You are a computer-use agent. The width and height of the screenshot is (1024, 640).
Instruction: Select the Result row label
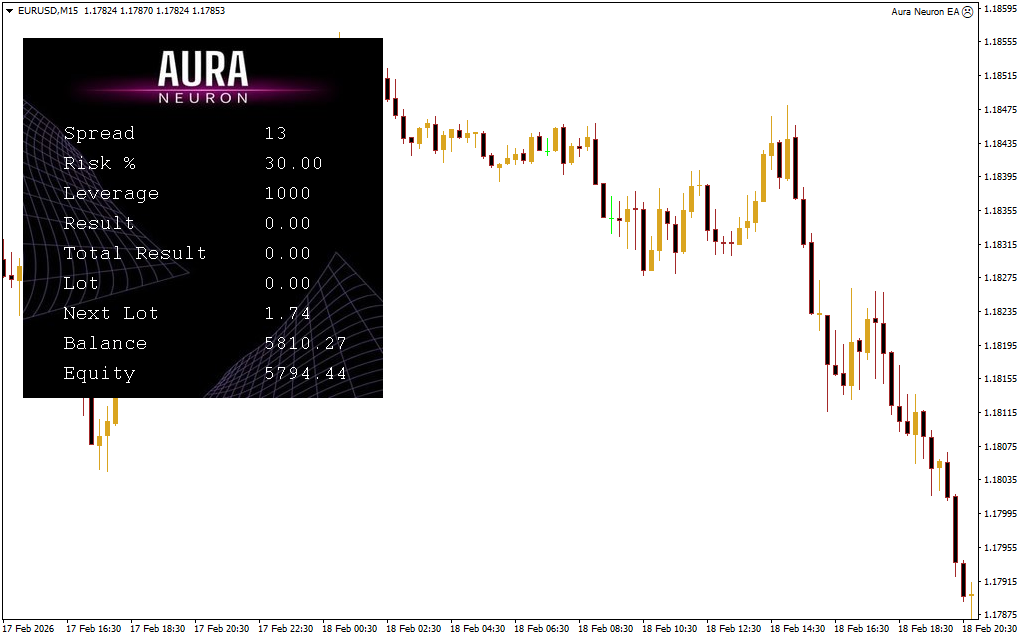[98, 223]
